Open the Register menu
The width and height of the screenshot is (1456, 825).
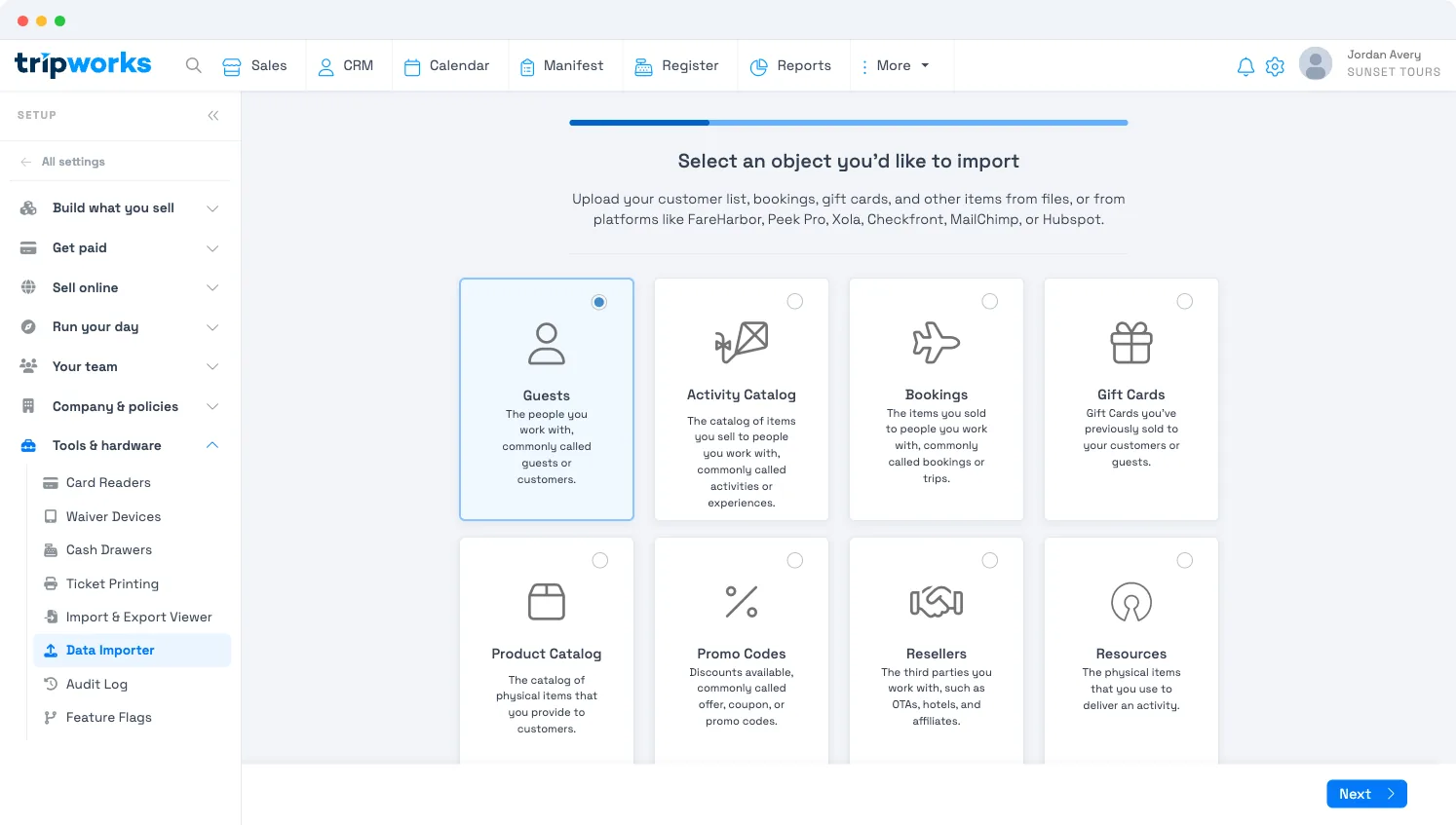(x=677, y=65)
